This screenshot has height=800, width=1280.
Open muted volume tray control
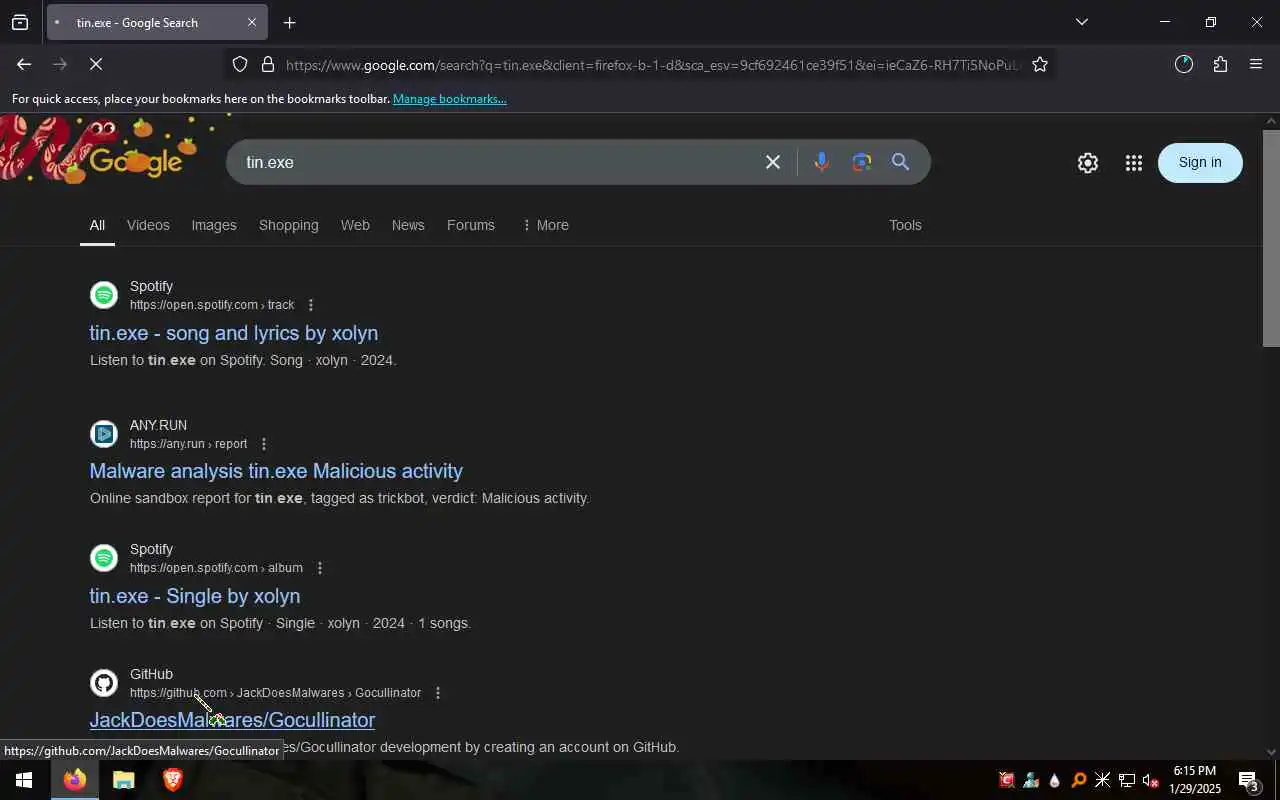pos(1150,780)
